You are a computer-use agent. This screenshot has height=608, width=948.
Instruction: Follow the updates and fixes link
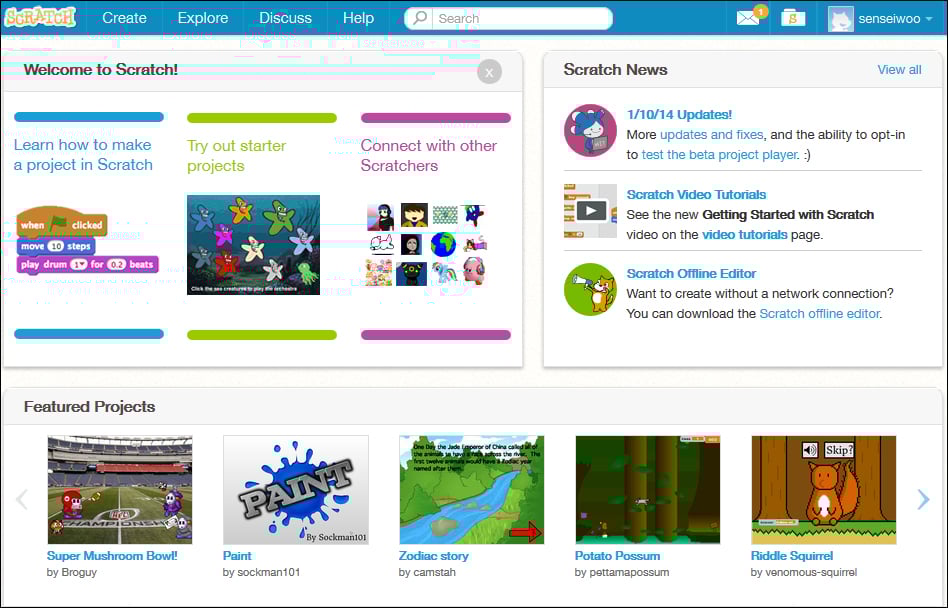tap(712, 135)
